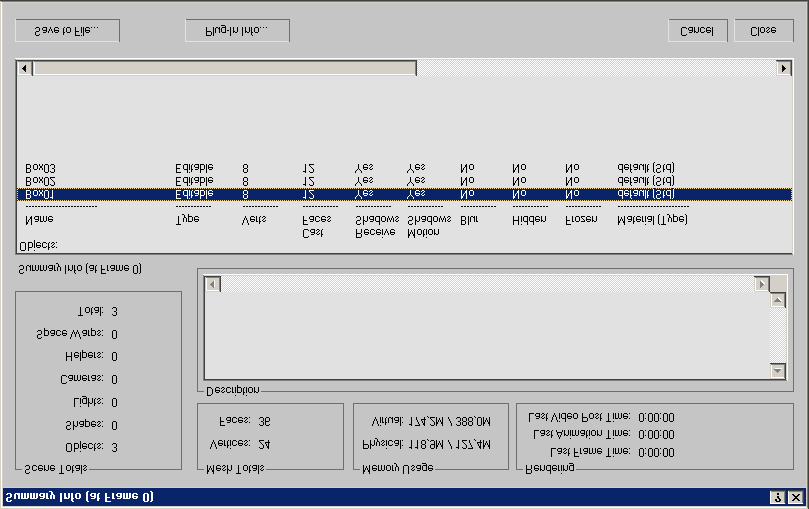
Task: Click the Material (Type) column header
Action: (x=652, y=220)
